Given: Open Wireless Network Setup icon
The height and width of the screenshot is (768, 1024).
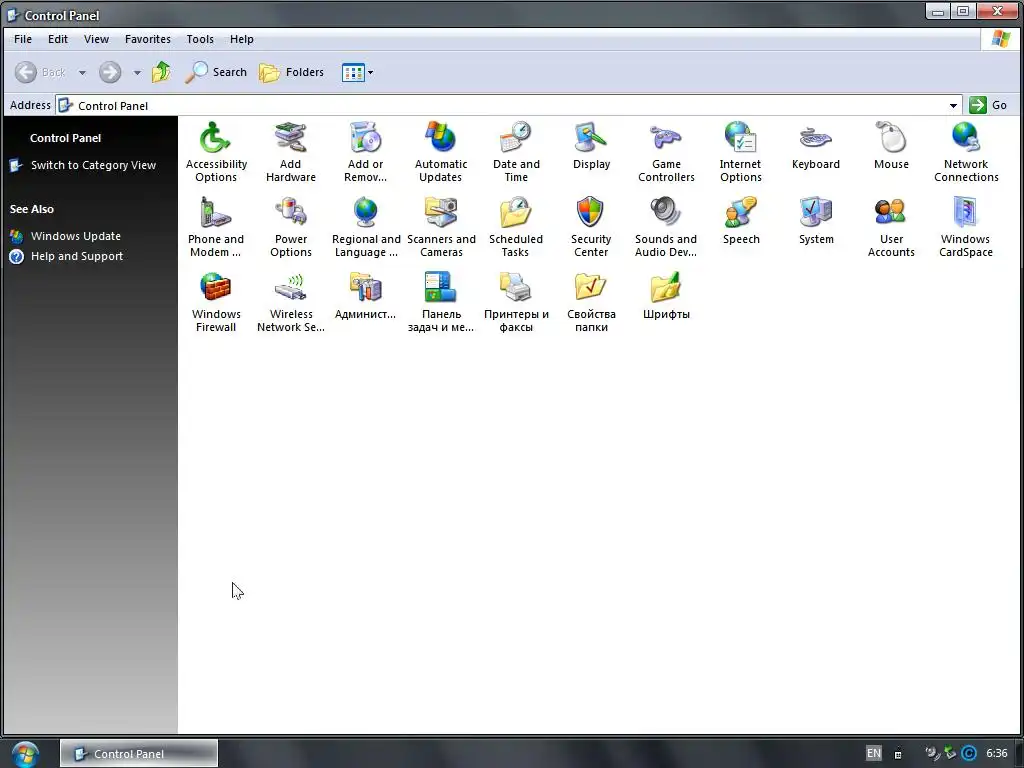Looking at the screenshot, I should point(291,288).
